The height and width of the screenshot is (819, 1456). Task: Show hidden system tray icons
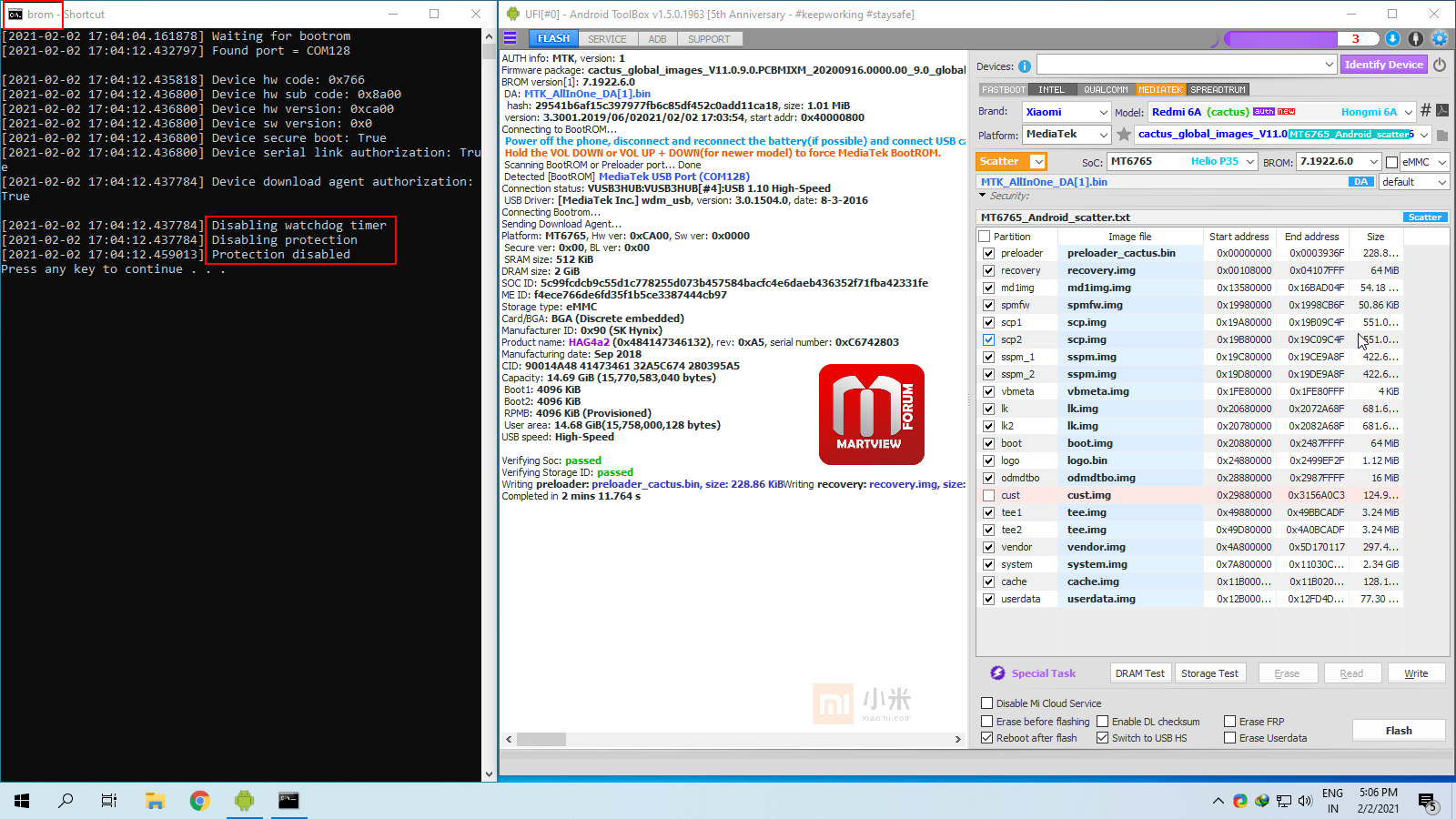coord(1218,801)
